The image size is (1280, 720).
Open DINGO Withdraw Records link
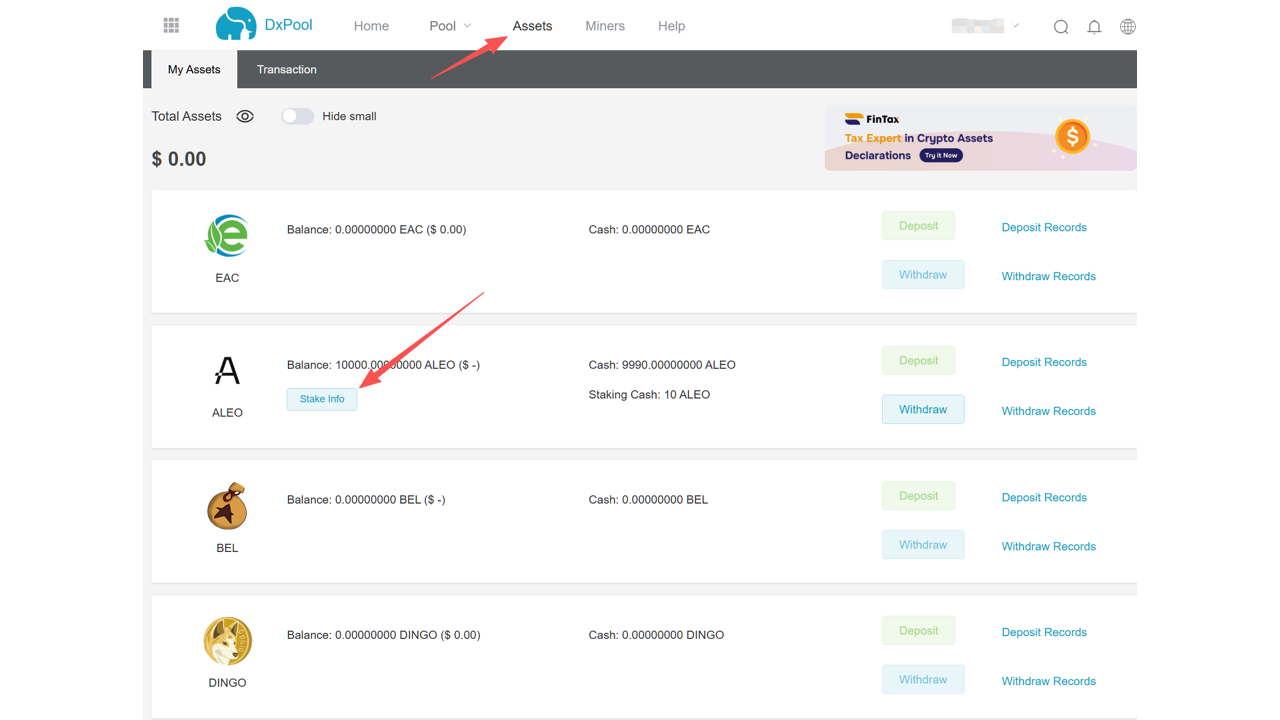click(1049, 681)
